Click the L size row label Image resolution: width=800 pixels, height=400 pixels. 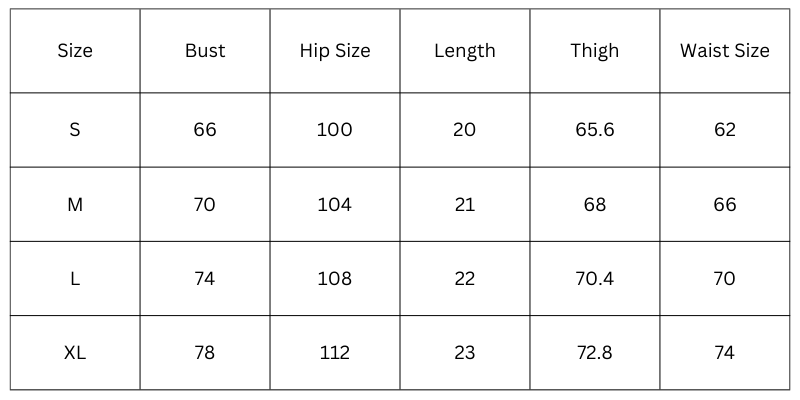pos(75,279)
